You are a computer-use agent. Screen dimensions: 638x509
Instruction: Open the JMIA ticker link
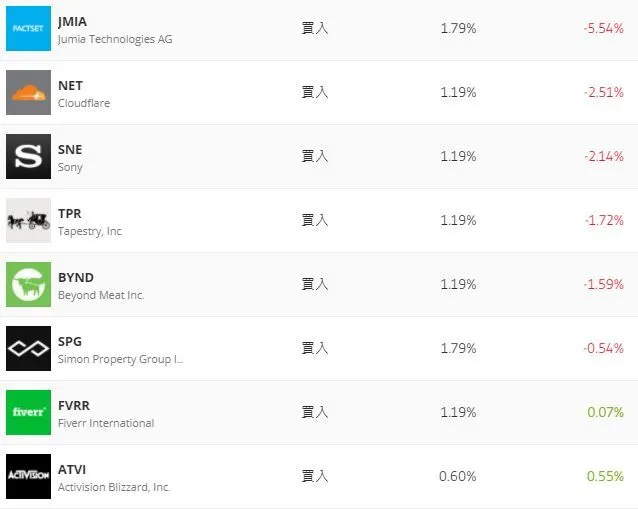(x=72, y=21)
